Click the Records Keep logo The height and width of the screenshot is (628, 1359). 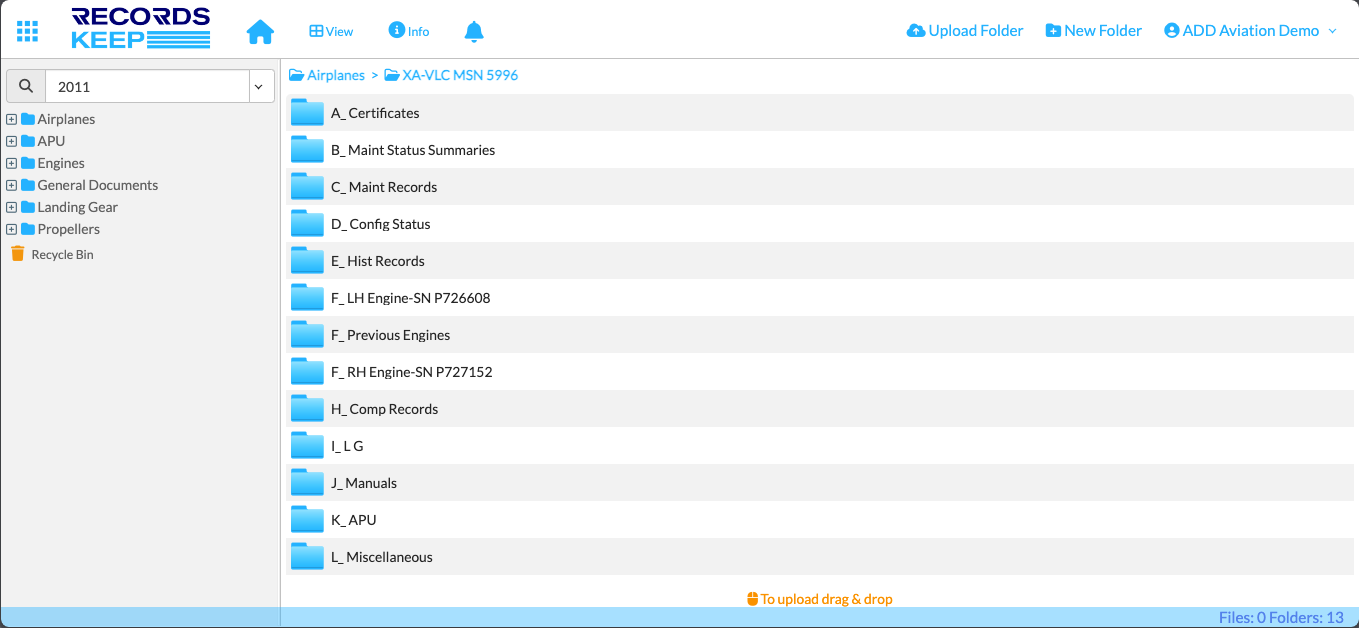coord(141,29)
